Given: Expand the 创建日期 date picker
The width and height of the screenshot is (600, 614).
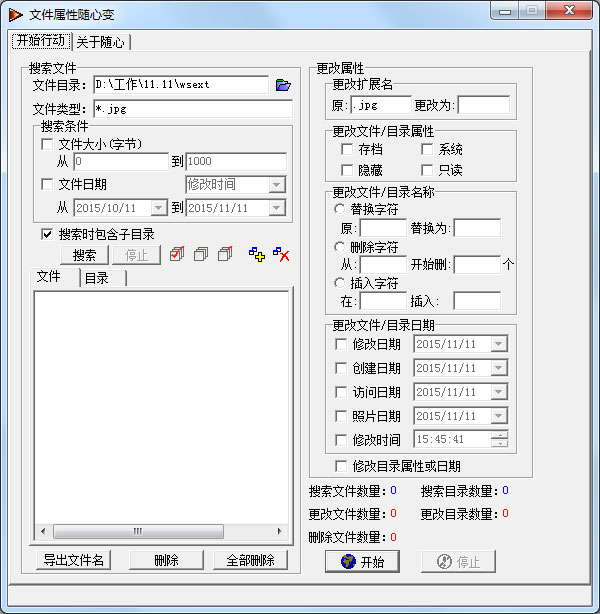Looking at the screenshot, I should [499, 368].
